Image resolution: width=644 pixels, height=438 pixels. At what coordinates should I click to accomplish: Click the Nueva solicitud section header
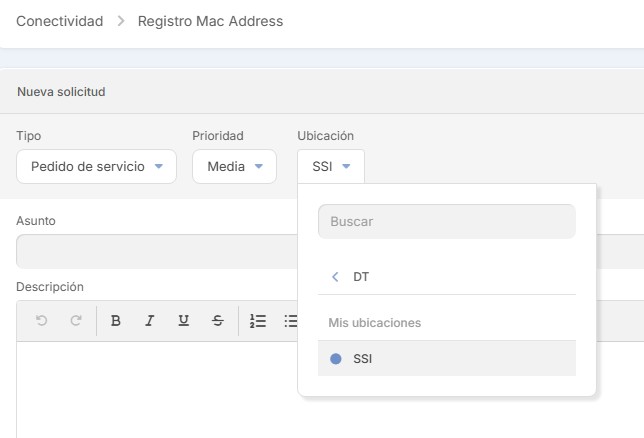click(x=61, y=92)
